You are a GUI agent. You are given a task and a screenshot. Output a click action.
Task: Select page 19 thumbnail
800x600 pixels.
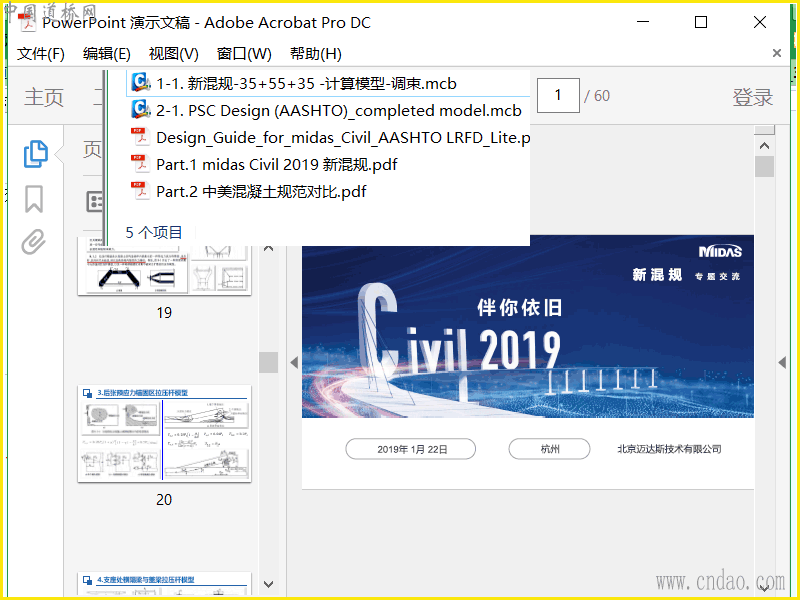pyautogui.click(x=164, y=268)
